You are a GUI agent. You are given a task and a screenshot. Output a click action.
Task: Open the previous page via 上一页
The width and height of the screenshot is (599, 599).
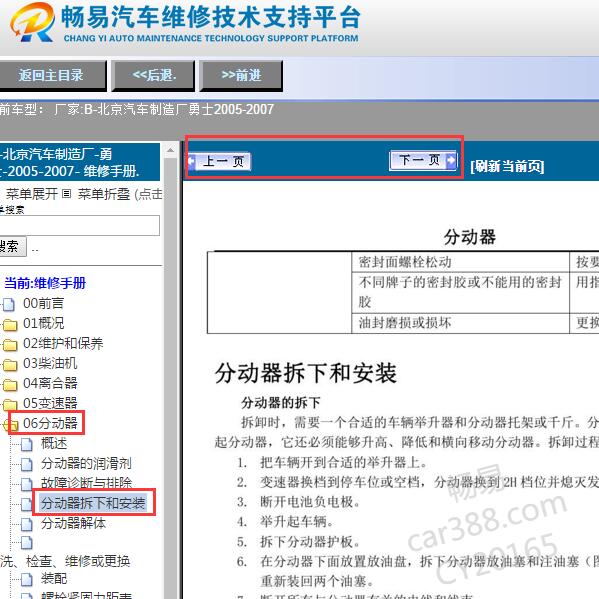(220, 161)
